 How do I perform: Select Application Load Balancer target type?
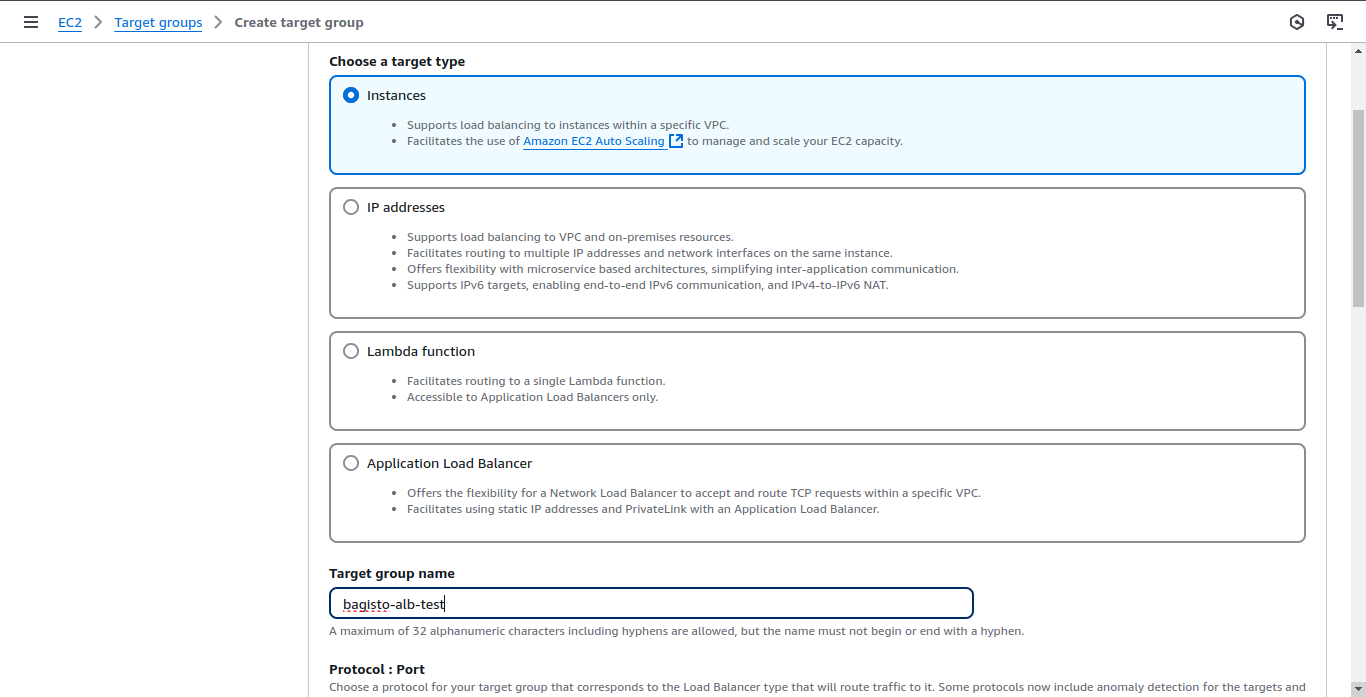click(x=351, y=464)
